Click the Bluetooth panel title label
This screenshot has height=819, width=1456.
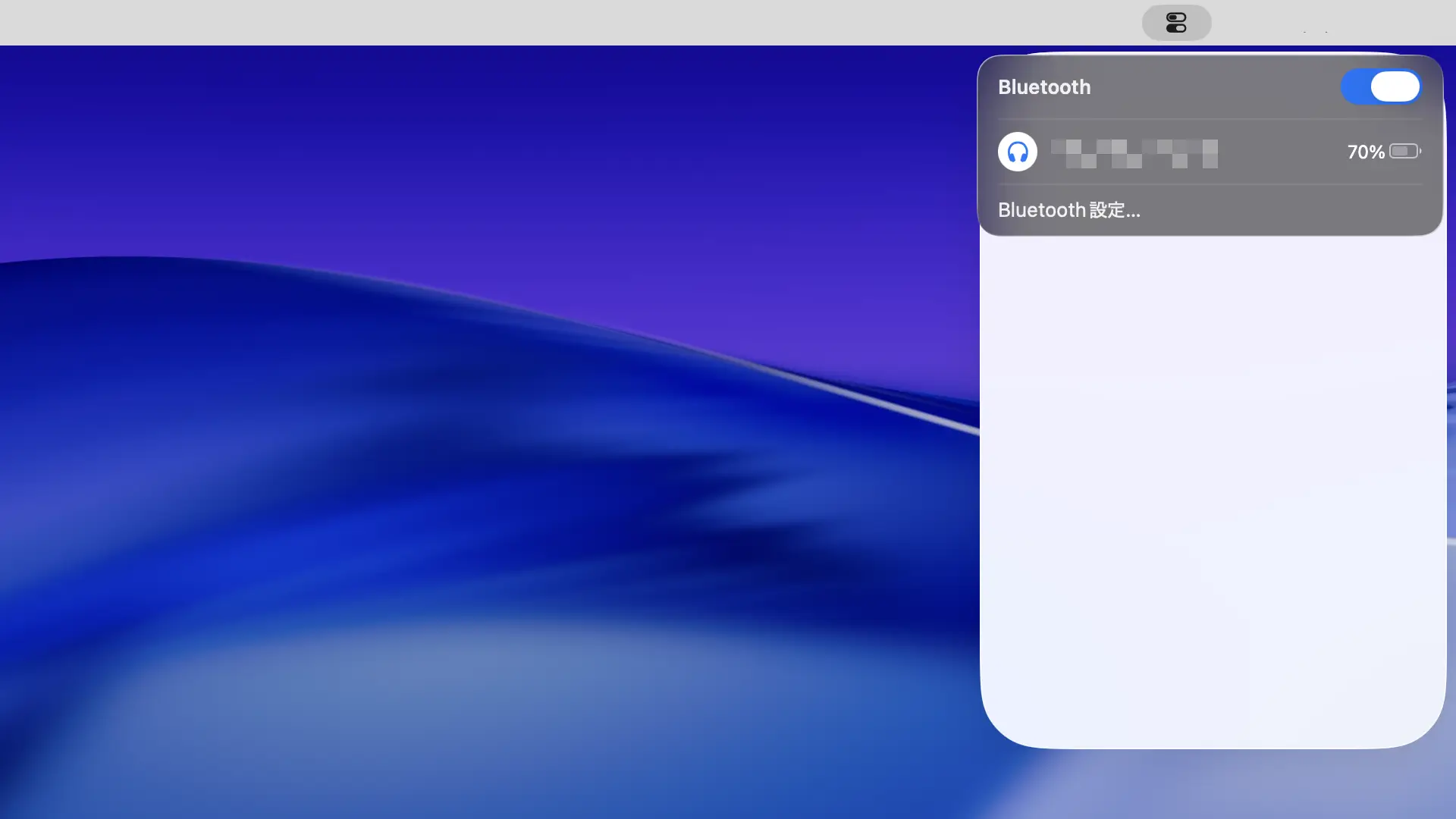[x=1043, y=87]
